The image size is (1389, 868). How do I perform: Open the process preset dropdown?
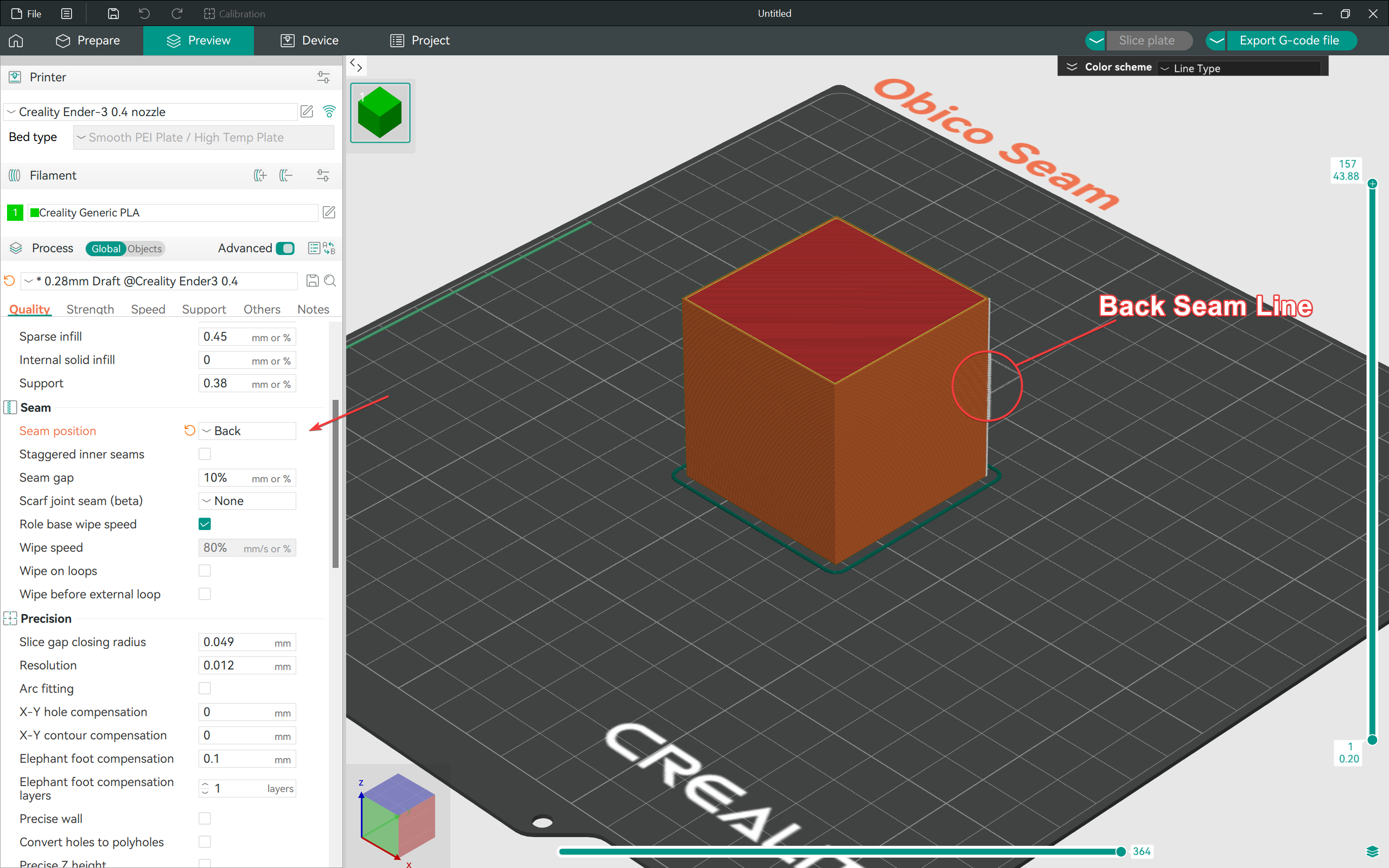point(160,280)
